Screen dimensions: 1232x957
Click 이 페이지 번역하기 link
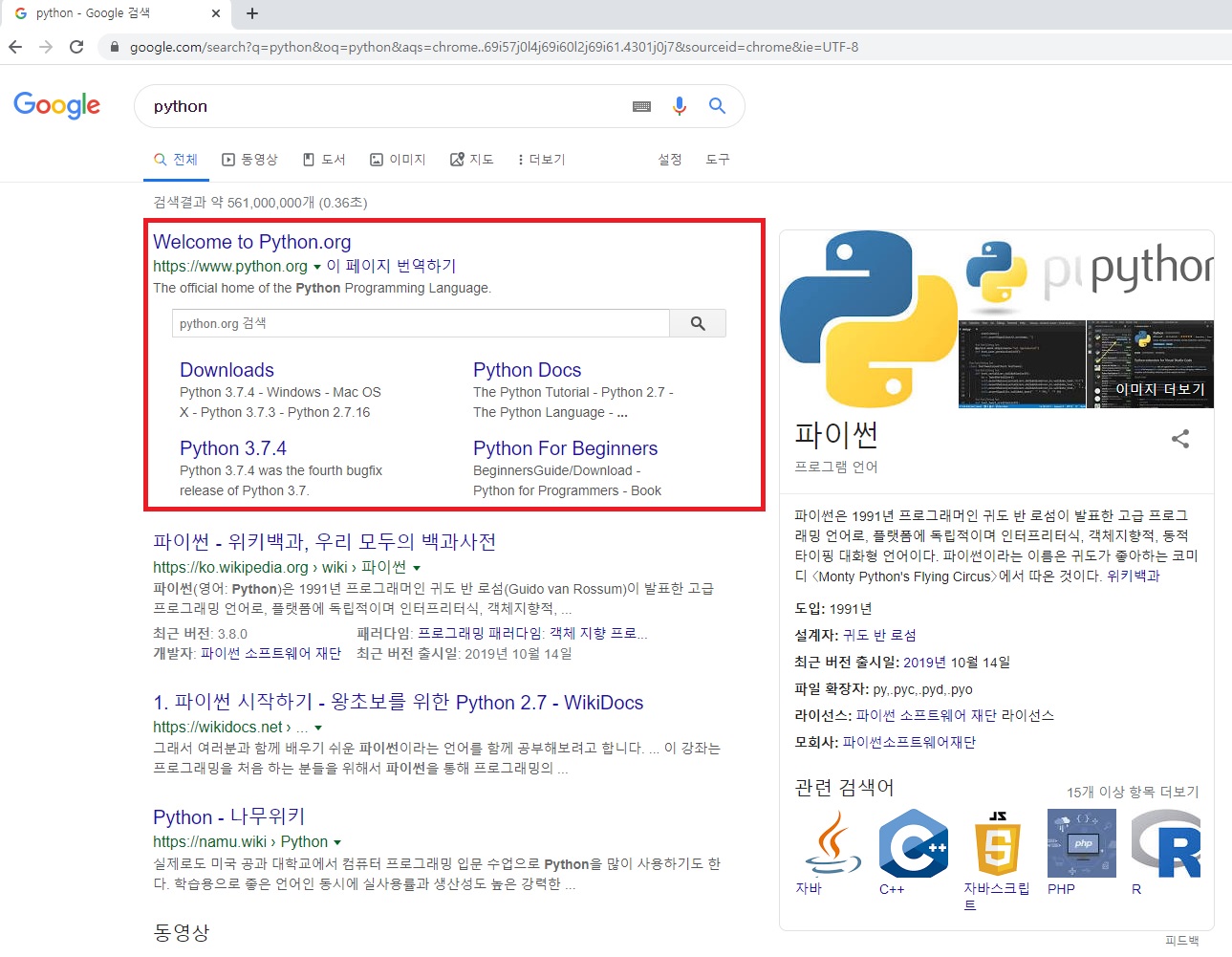point(392,266)
